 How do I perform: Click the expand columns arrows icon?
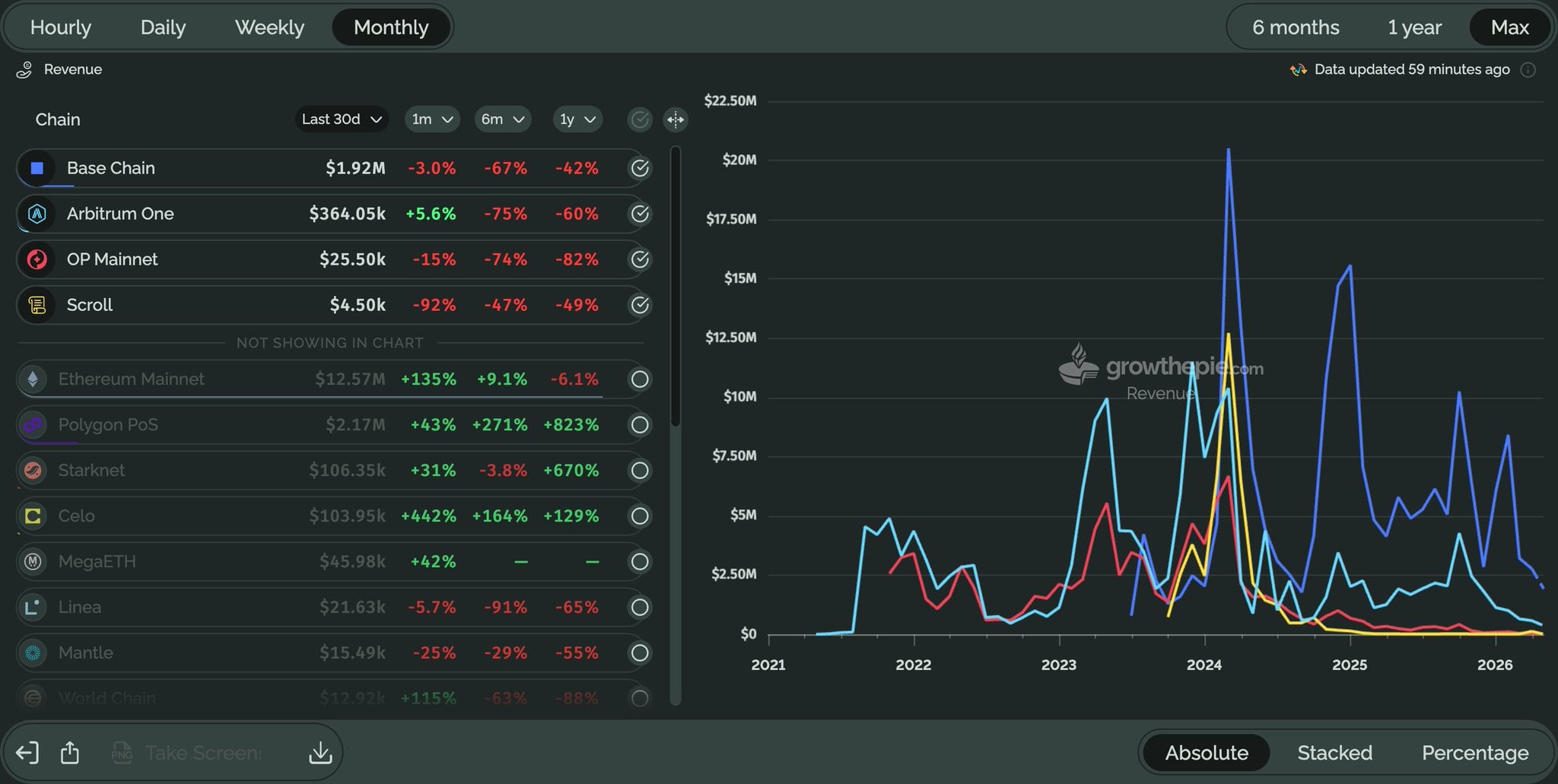coord(676,119)
